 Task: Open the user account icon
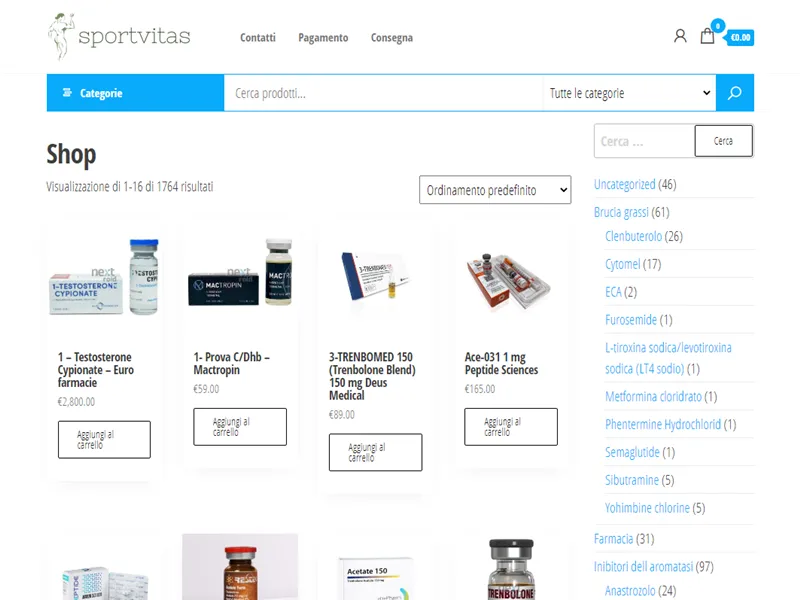(680, 36)
